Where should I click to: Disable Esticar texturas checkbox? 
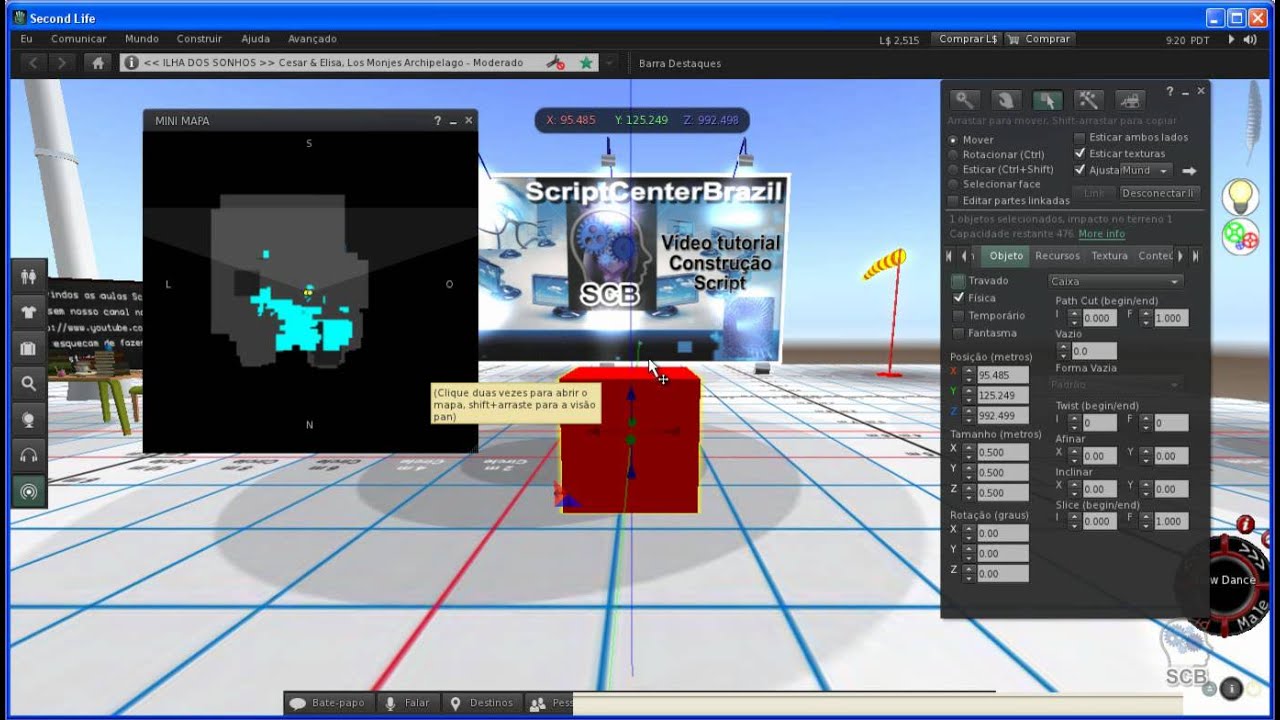[x=1080, y=154]
